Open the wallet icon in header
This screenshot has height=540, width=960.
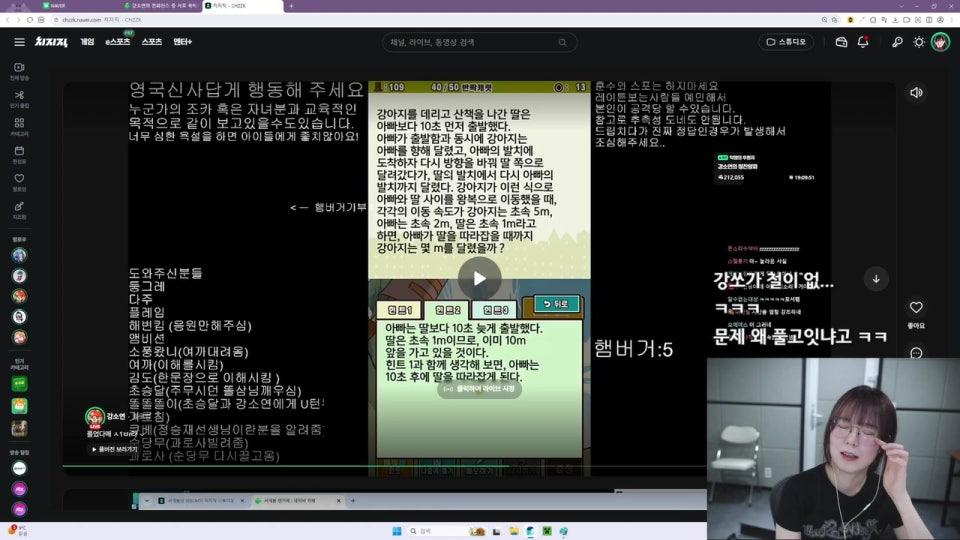click(841, 42)
